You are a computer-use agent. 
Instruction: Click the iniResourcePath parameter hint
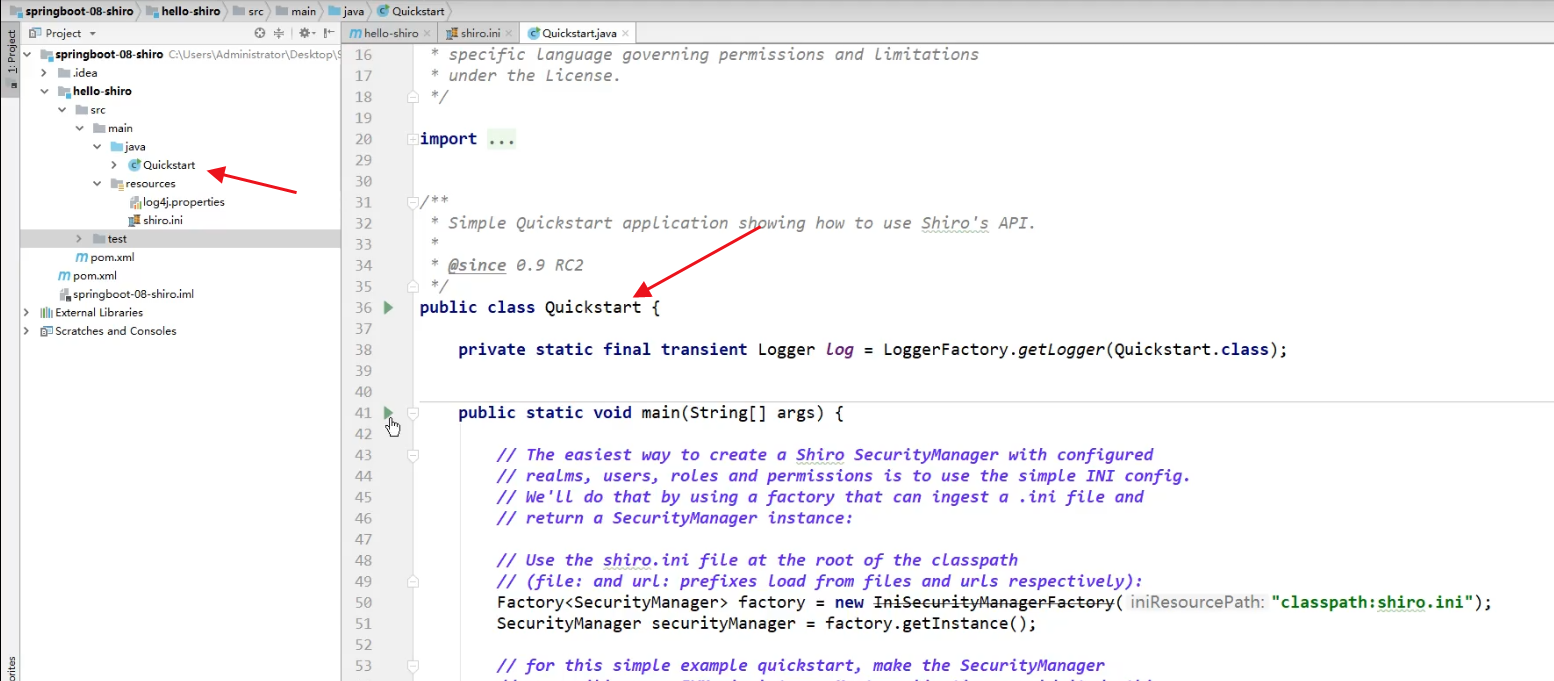pyautogui.click(x=1198, y=602)
